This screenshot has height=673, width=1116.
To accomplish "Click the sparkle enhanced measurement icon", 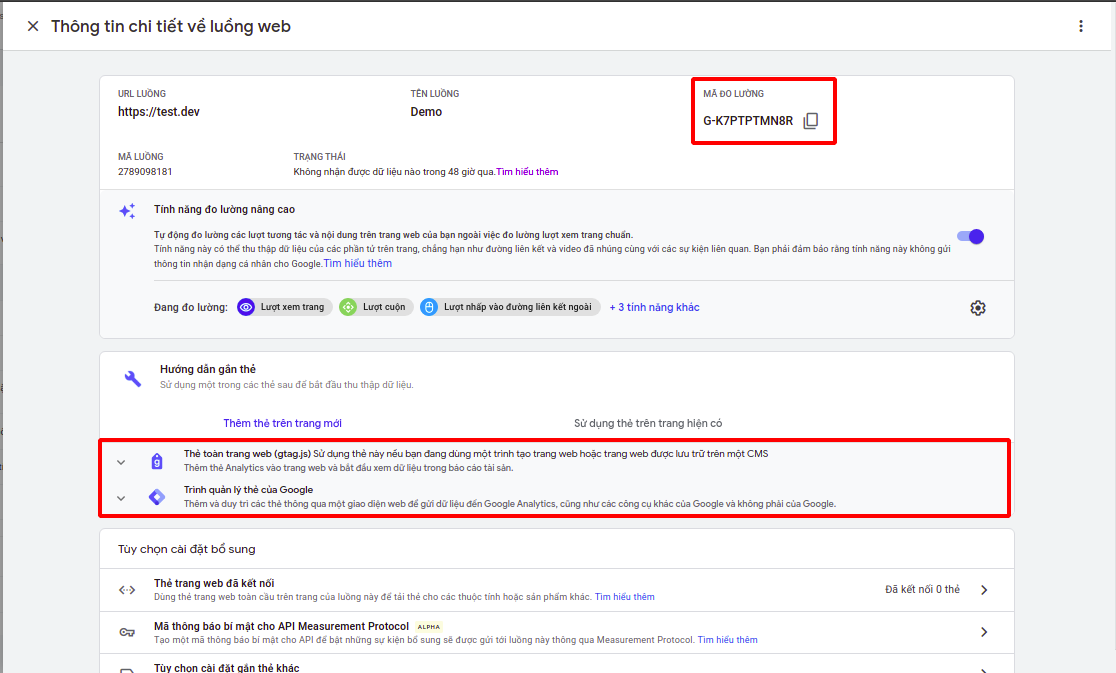I will [127, 211].
